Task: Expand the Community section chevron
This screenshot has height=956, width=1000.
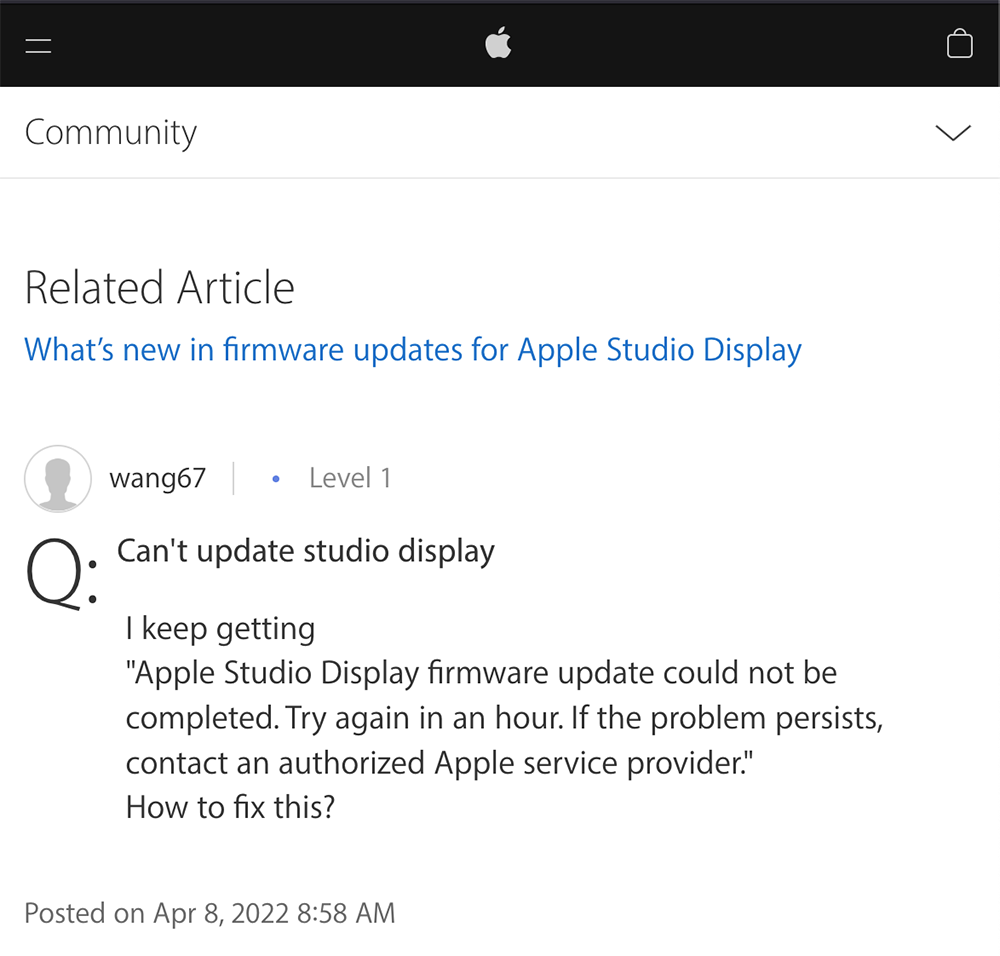Action: tap(953, 133)
